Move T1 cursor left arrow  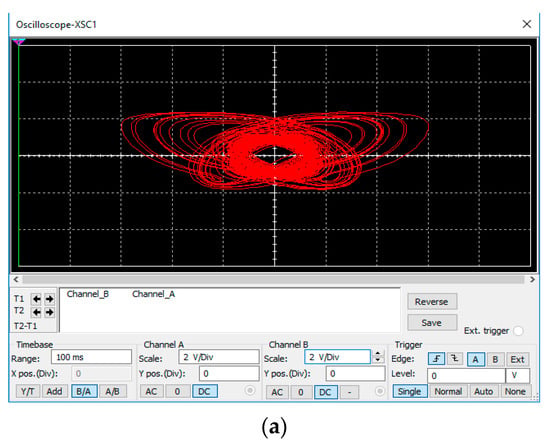36,299
